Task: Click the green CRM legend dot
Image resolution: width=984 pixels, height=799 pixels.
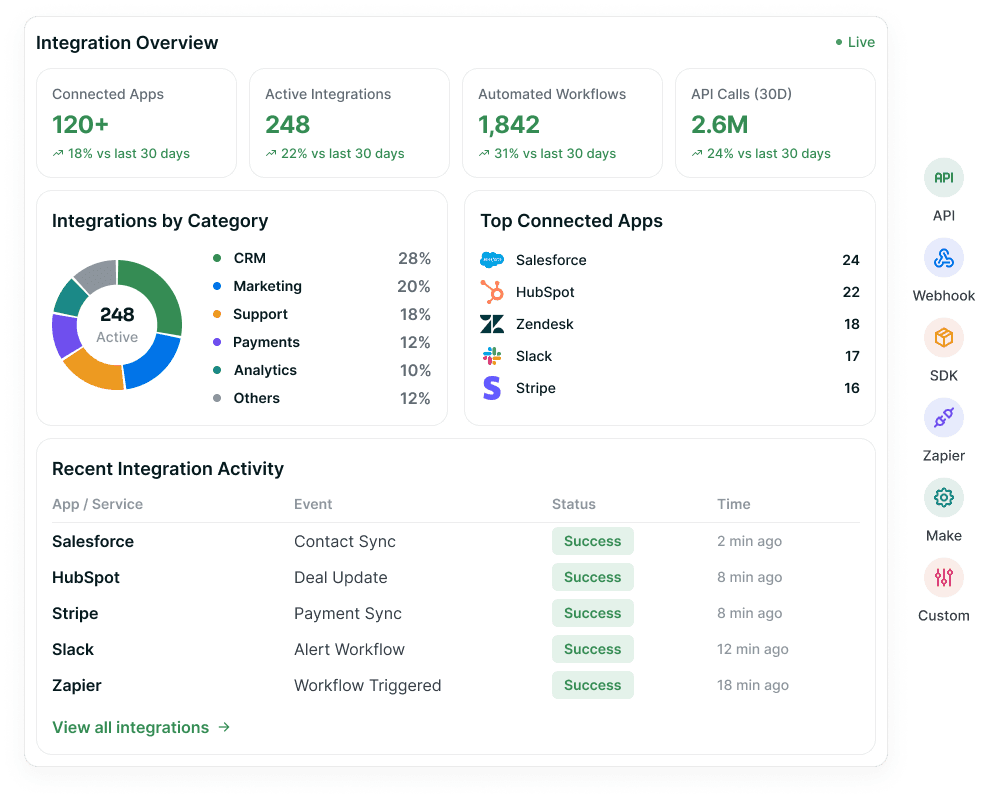Action: click(x=217, y=258)
